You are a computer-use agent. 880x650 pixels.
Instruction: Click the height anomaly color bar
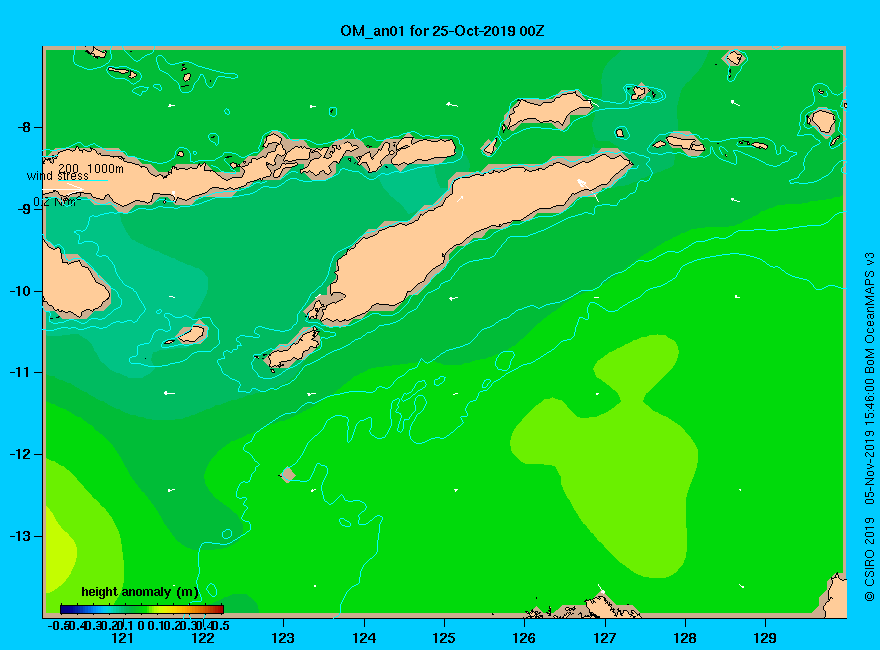coord(142,609)
